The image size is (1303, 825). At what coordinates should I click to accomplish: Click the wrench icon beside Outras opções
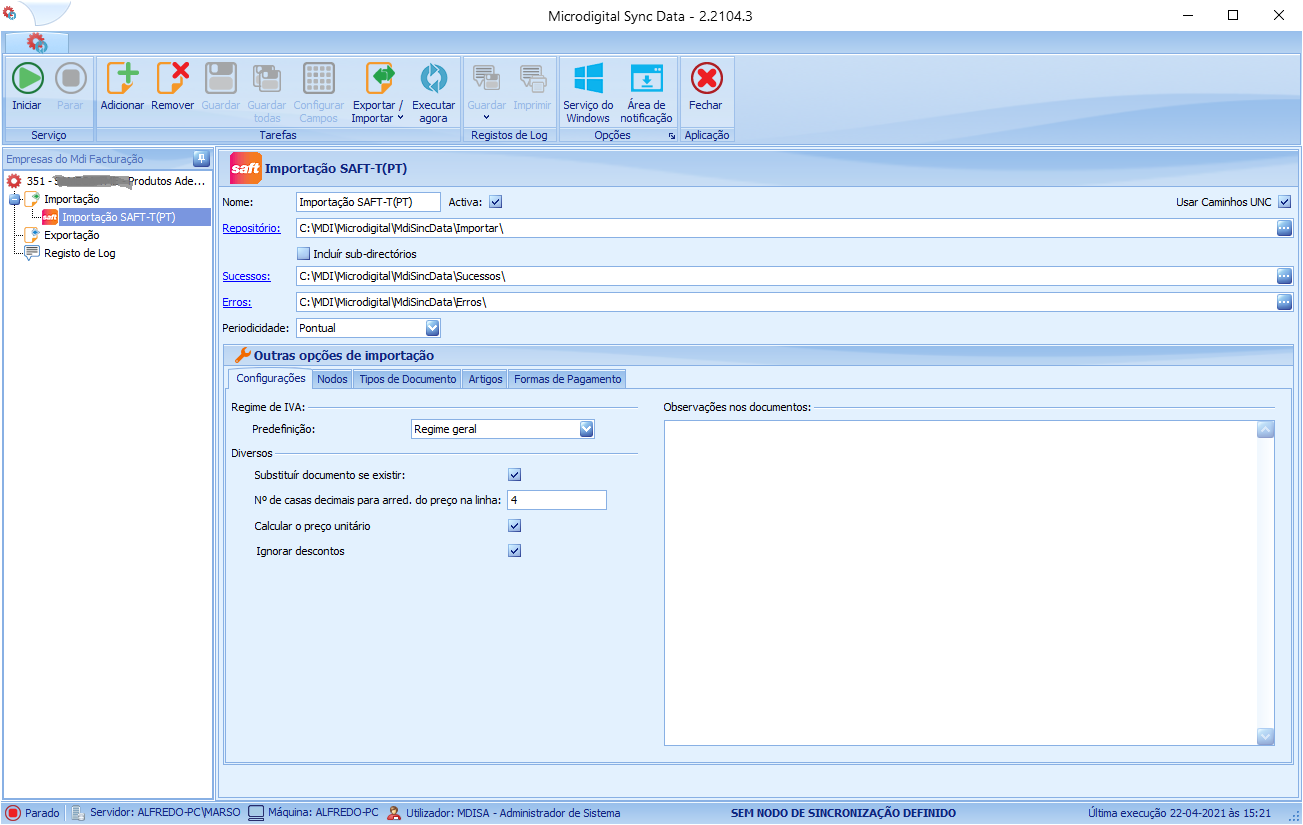(x=241, y=355)
